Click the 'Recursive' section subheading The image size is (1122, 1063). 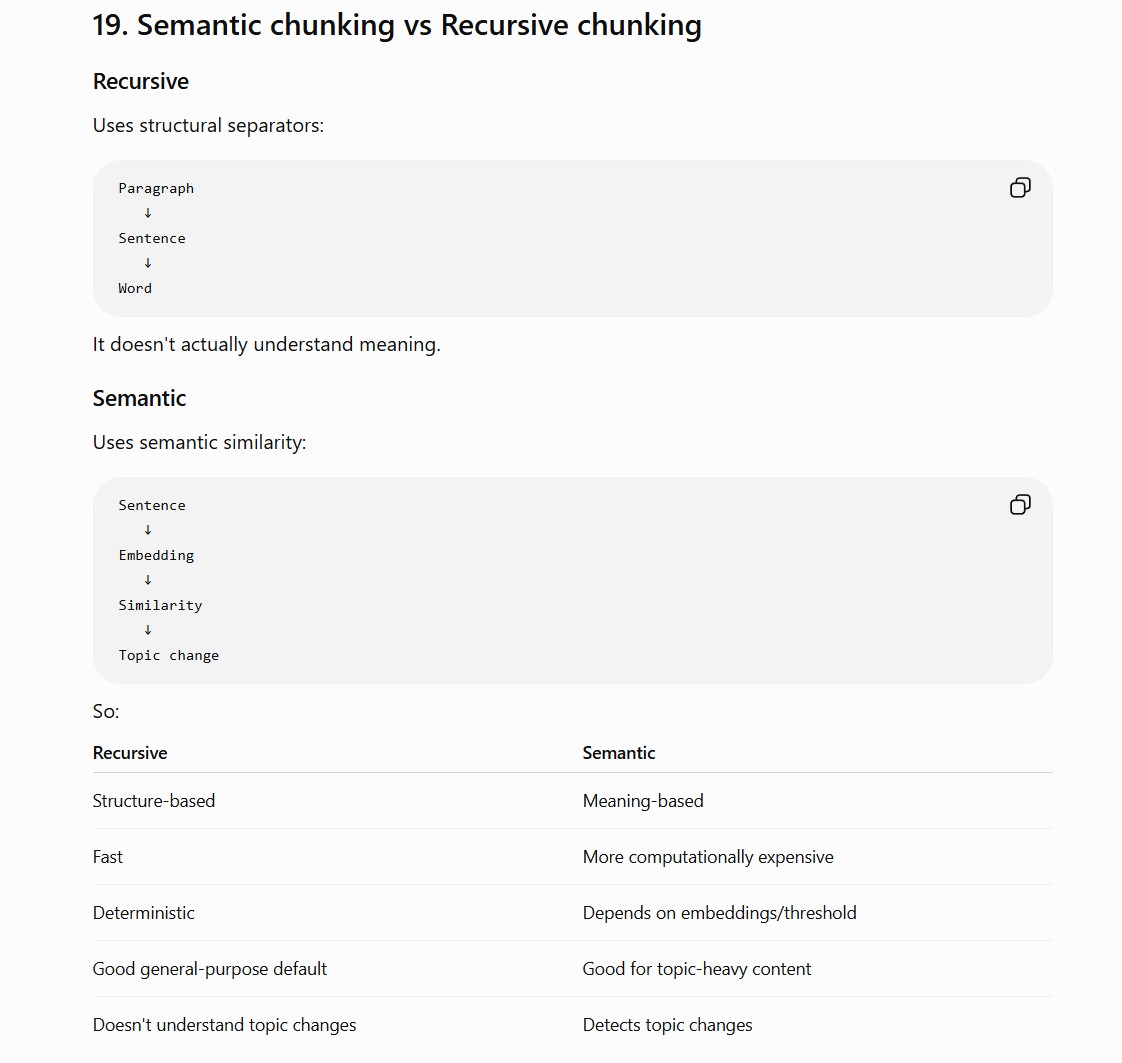pos(141,82)
